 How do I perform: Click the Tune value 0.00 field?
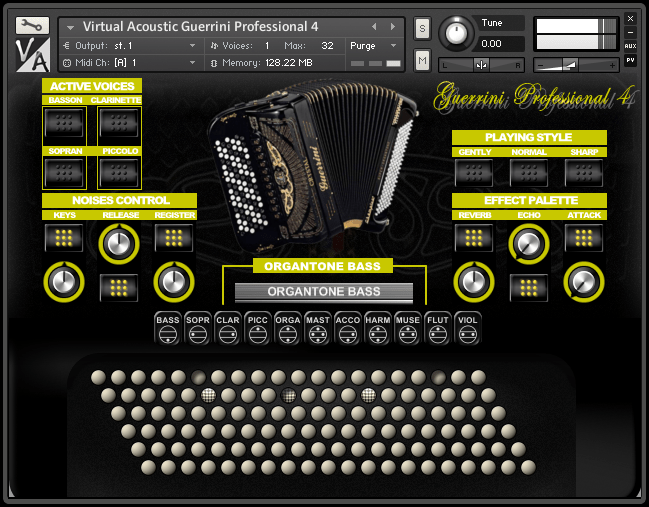(500, 43)
